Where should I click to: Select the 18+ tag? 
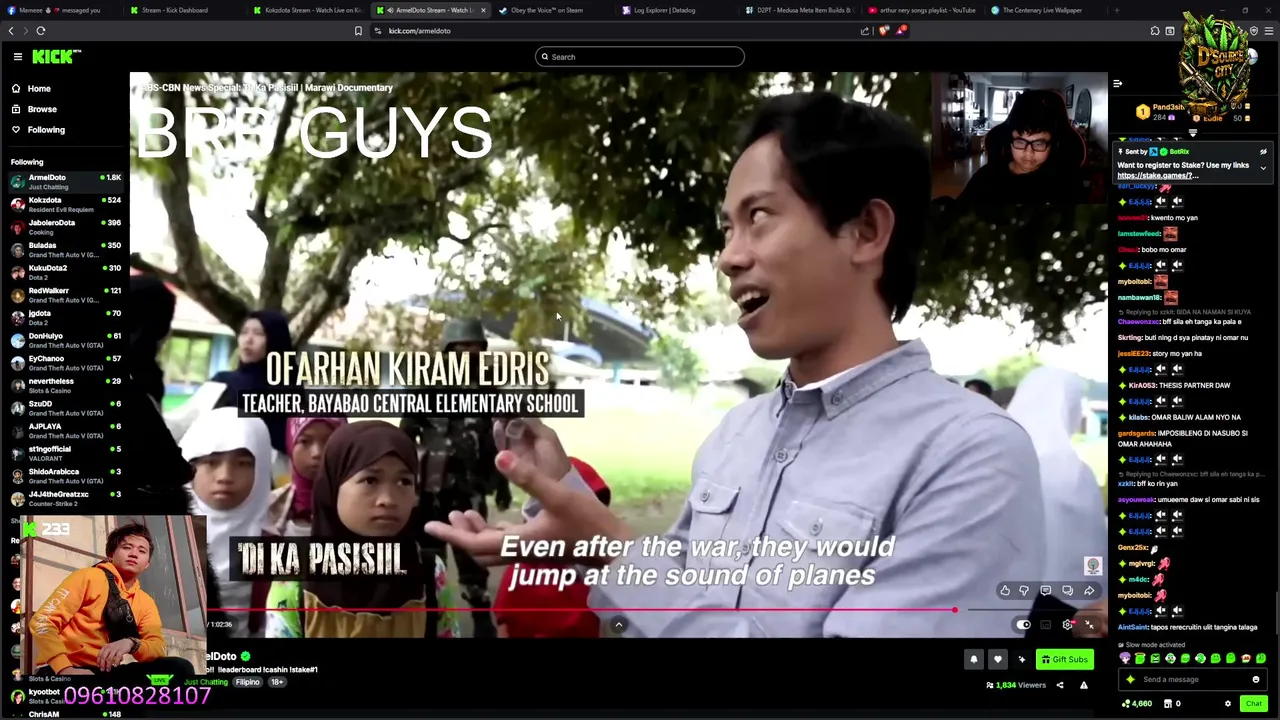click(277, 682)
